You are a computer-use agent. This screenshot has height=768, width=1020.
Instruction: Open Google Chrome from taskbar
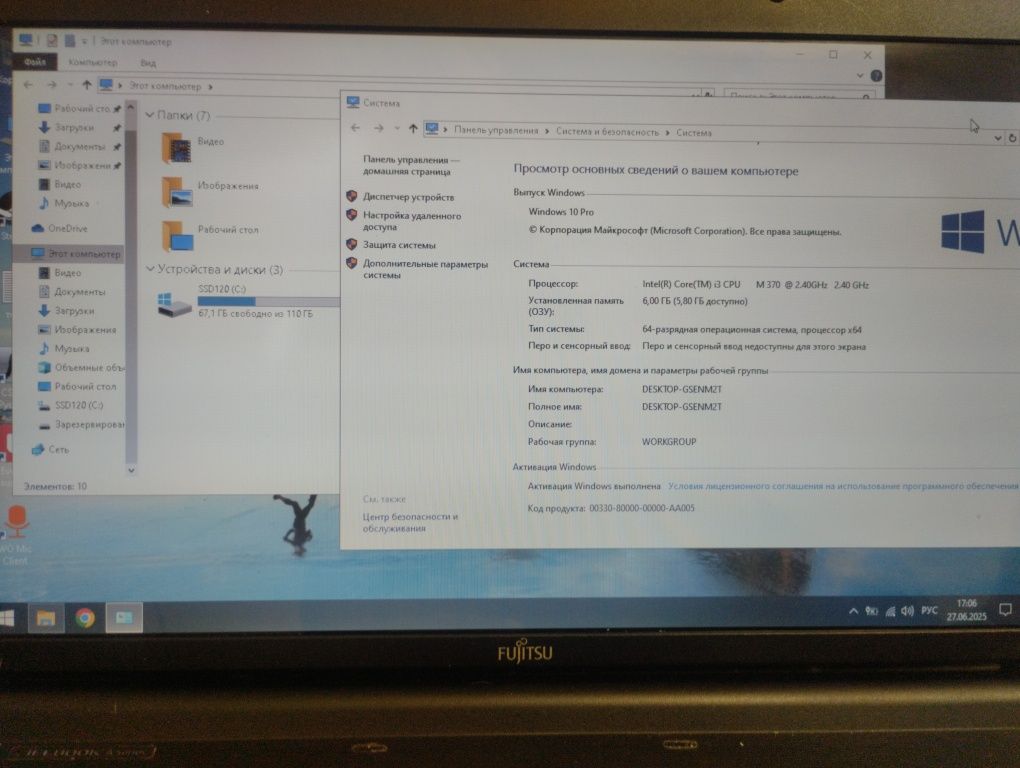point(85,618)
